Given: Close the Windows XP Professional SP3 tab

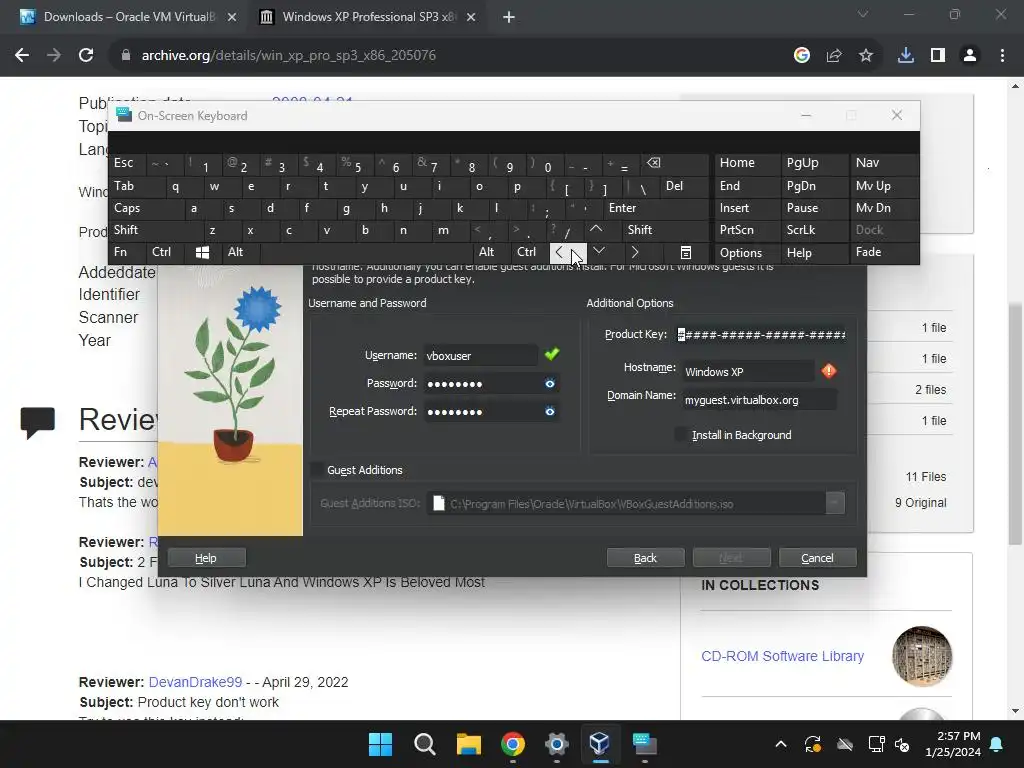Looking at the screenshot, I should (471, 17).
